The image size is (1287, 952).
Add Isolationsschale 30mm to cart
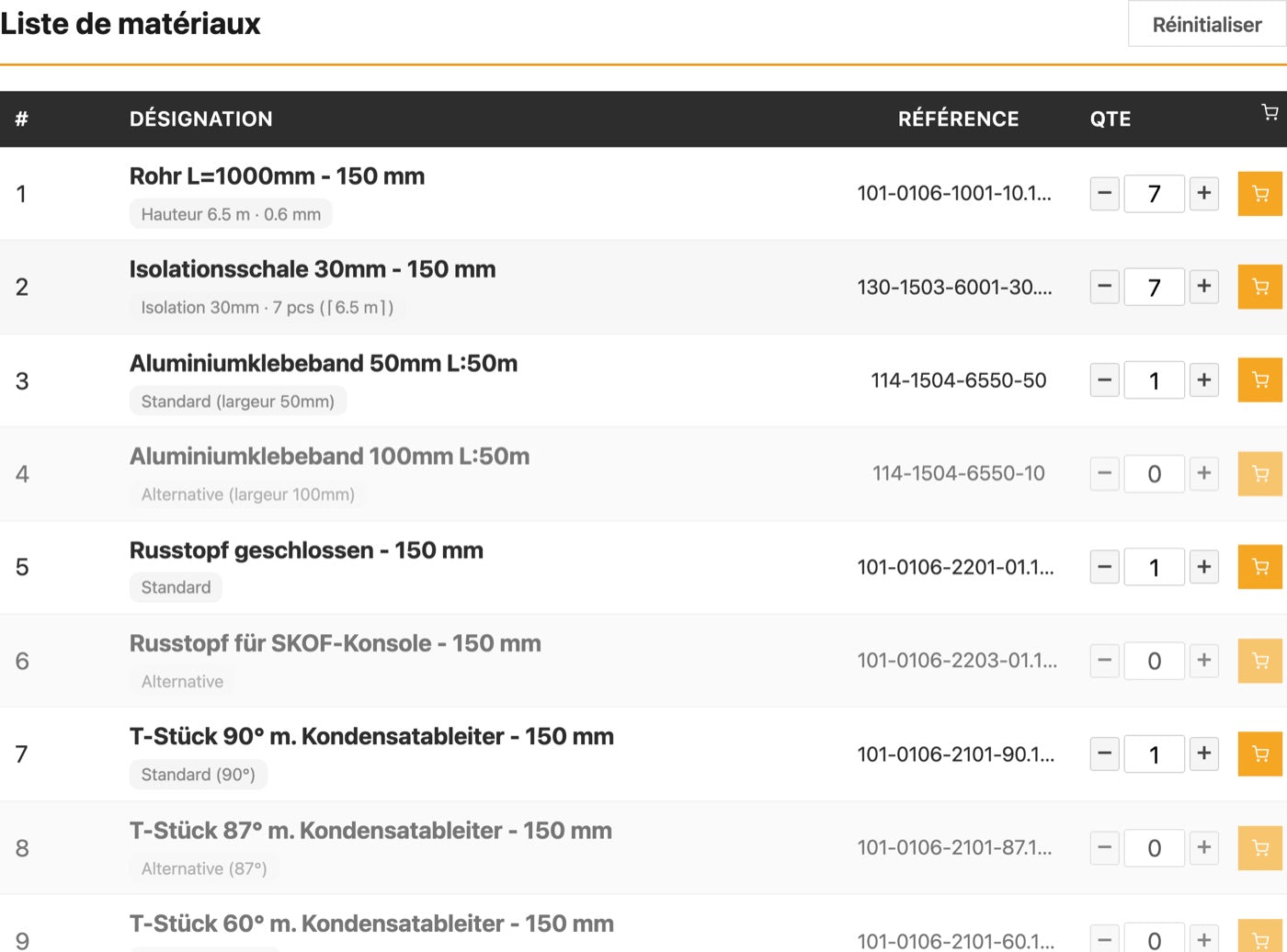tap(1260, 287)
